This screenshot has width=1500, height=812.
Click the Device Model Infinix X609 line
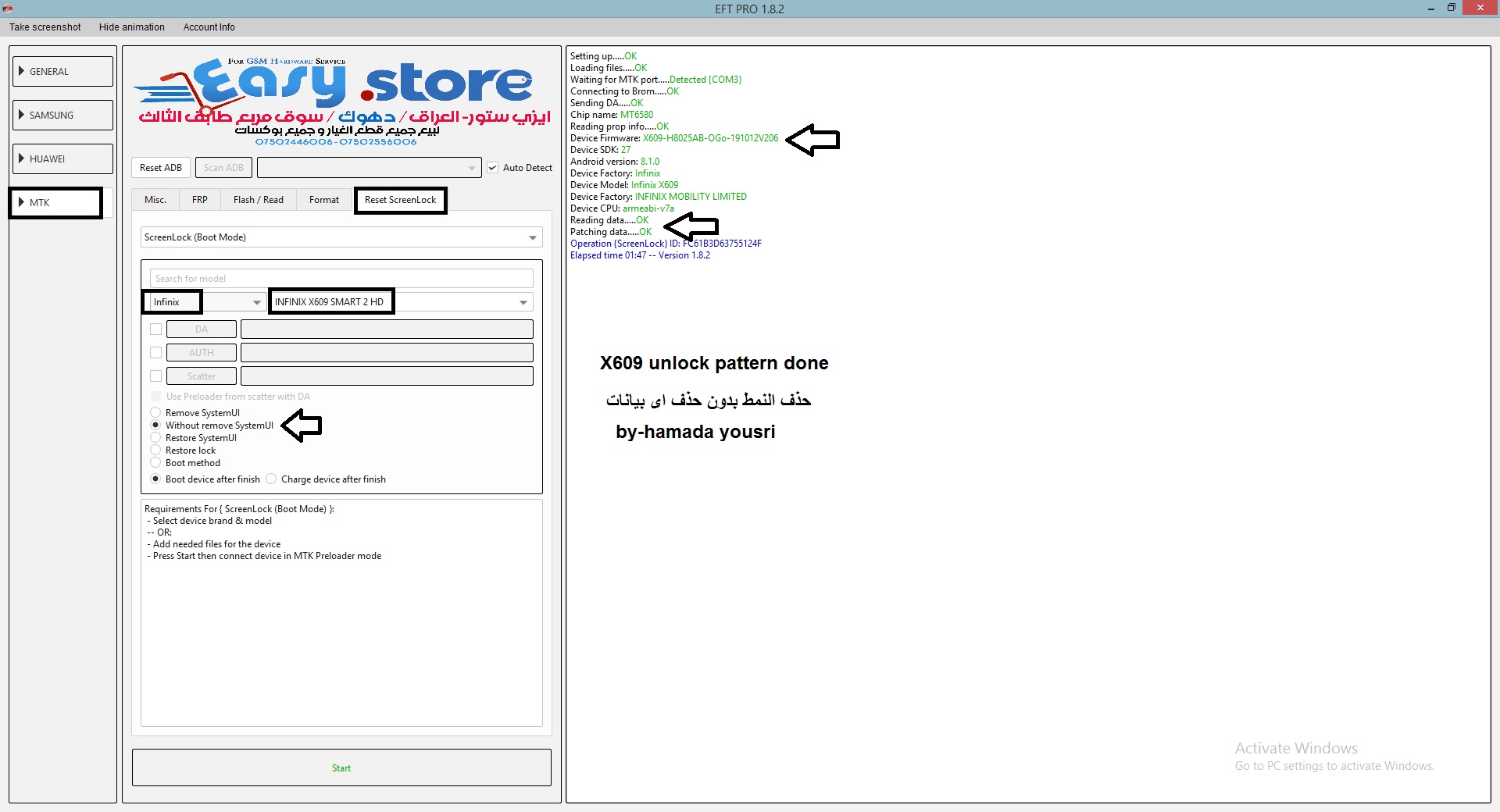624,185
